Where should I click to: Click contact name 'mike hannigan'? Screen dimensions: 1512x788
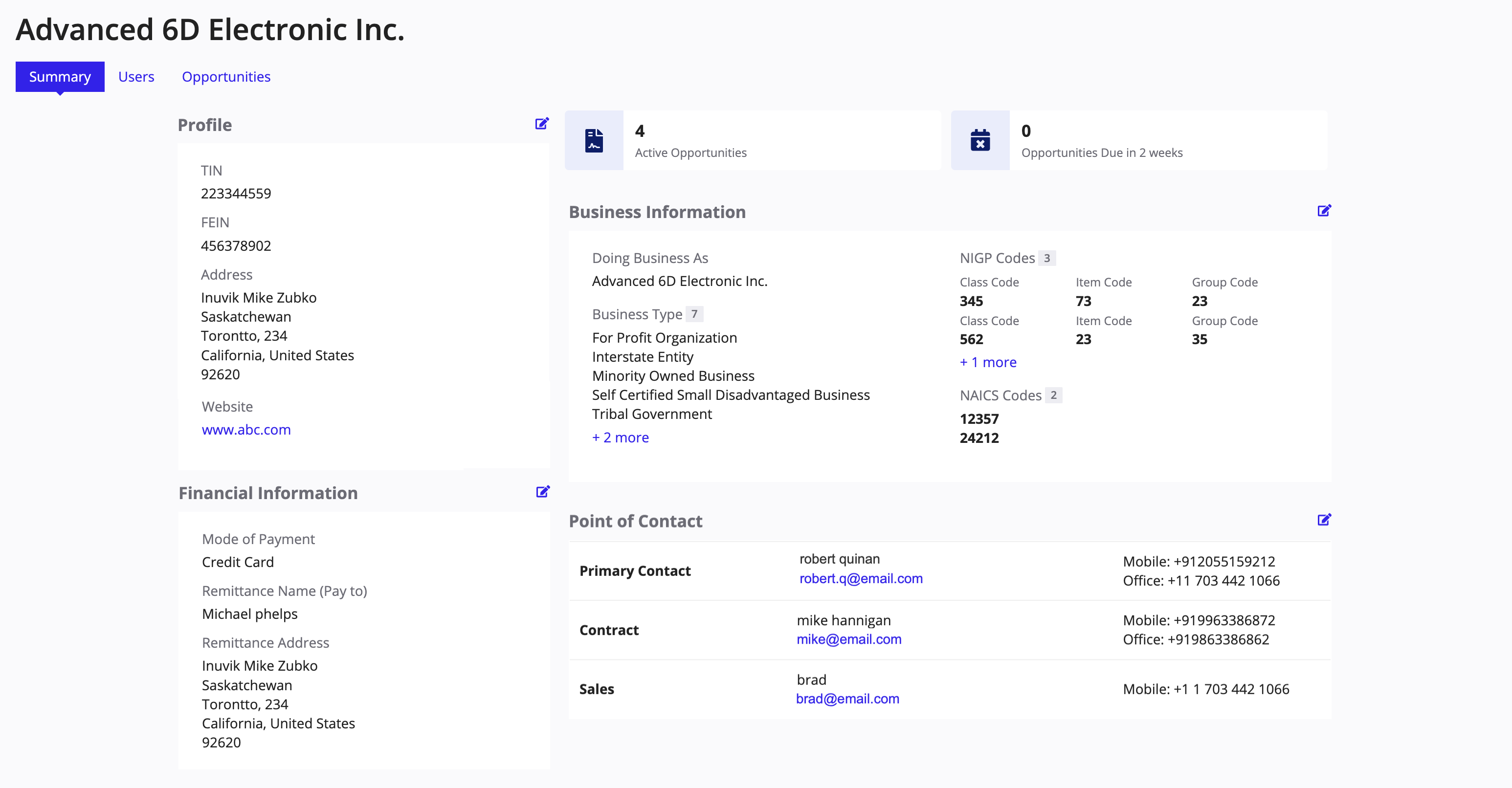tap(844, 620)
